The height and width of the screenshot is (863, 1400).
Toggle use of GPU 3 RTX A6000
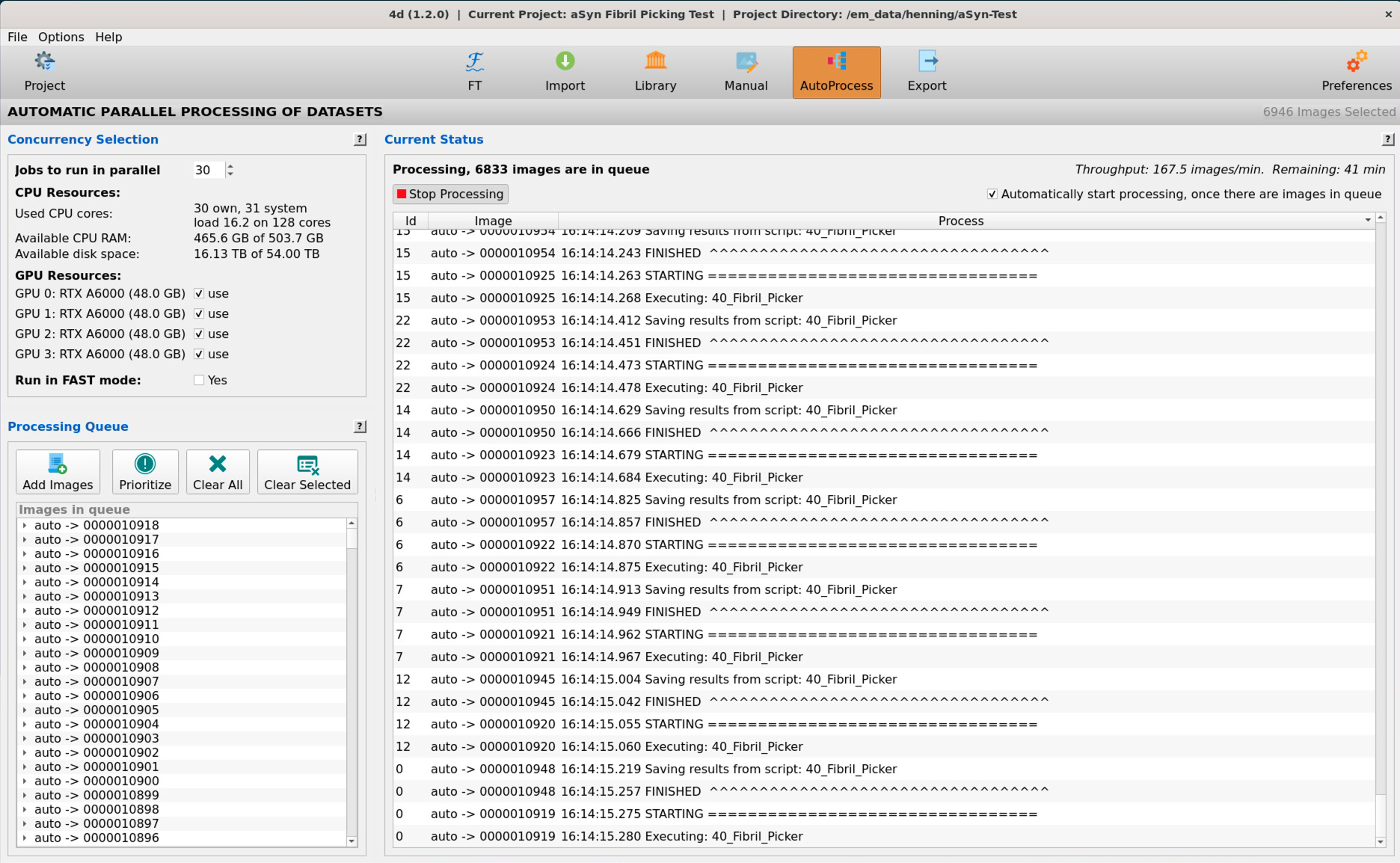click(199, 354)
